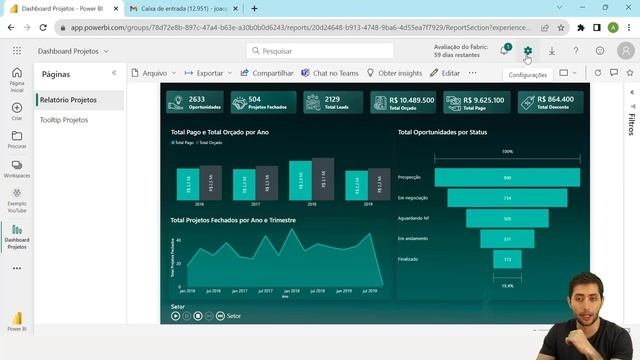Close the Gmail Caixa de entrada tab
This screenshot has height=360, width=640.
pos(236,8)
